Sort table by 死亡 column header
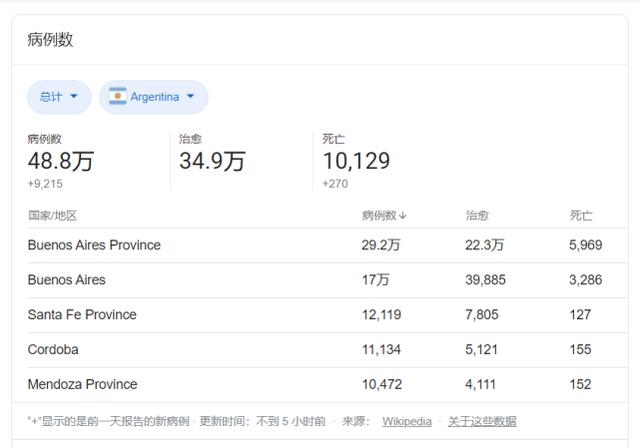 (x=581, y=215)
